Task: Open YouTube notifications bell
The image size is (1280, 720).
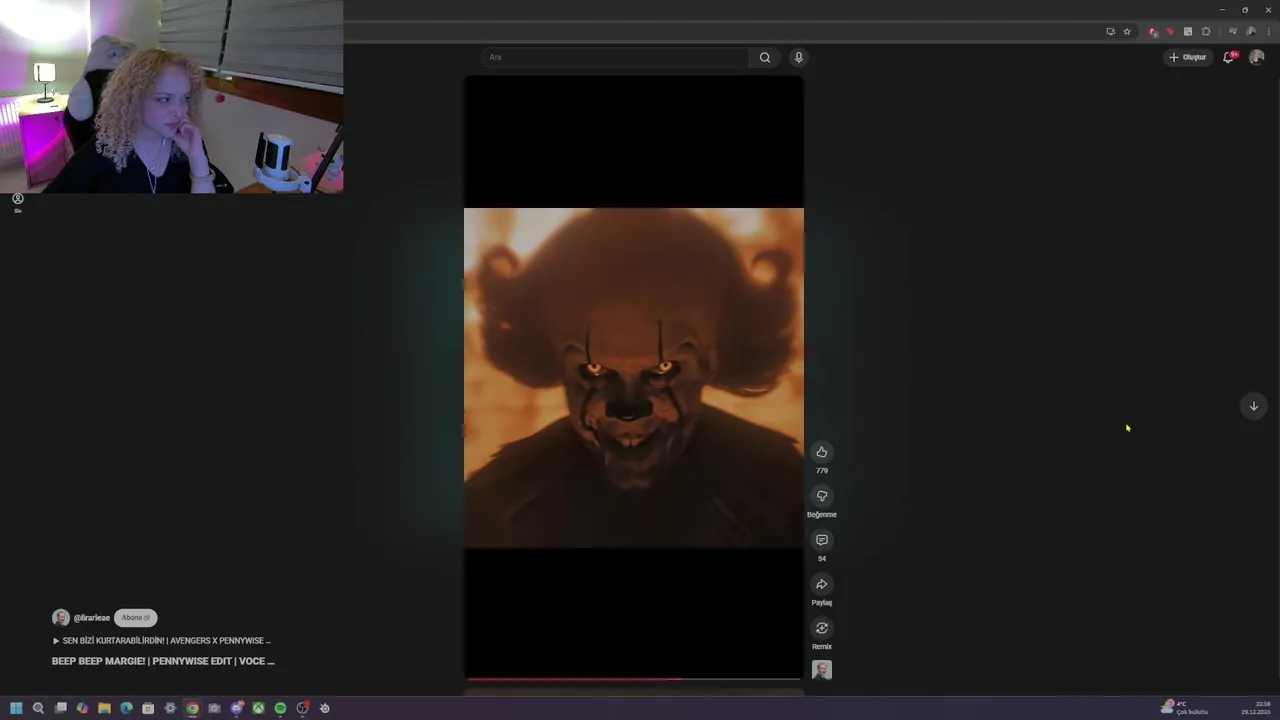Action: click(x=1229, y=57)
